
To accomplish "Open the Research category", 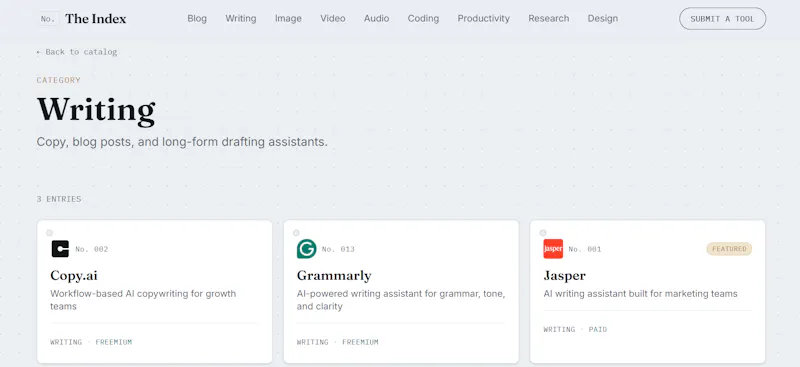I will point(548,18).
